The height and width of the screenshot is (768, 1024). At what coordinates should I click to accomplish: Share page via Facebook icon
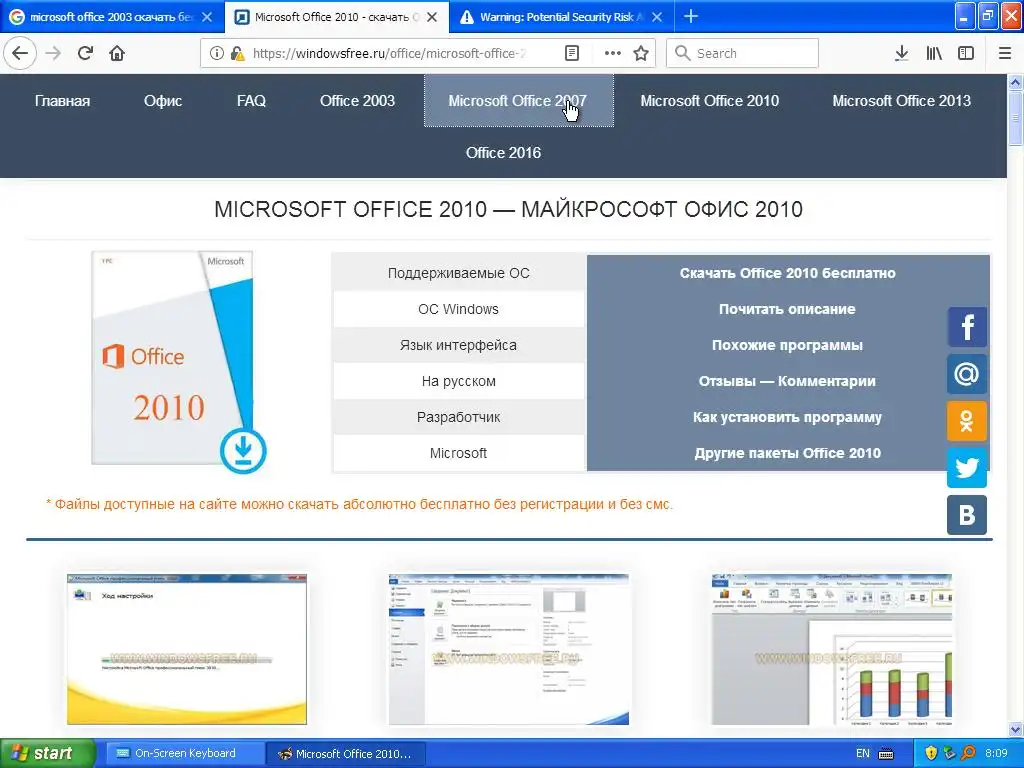[967, 327]
